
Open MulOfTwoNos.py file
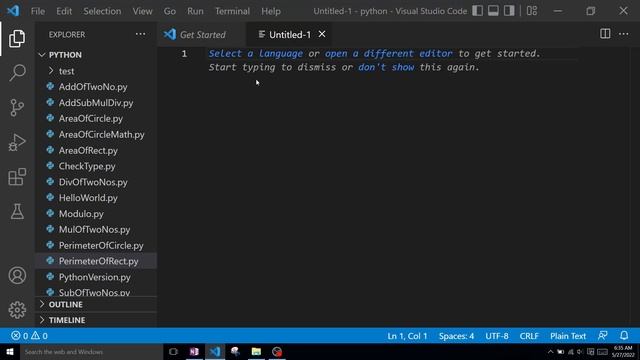tap(96, 229)
